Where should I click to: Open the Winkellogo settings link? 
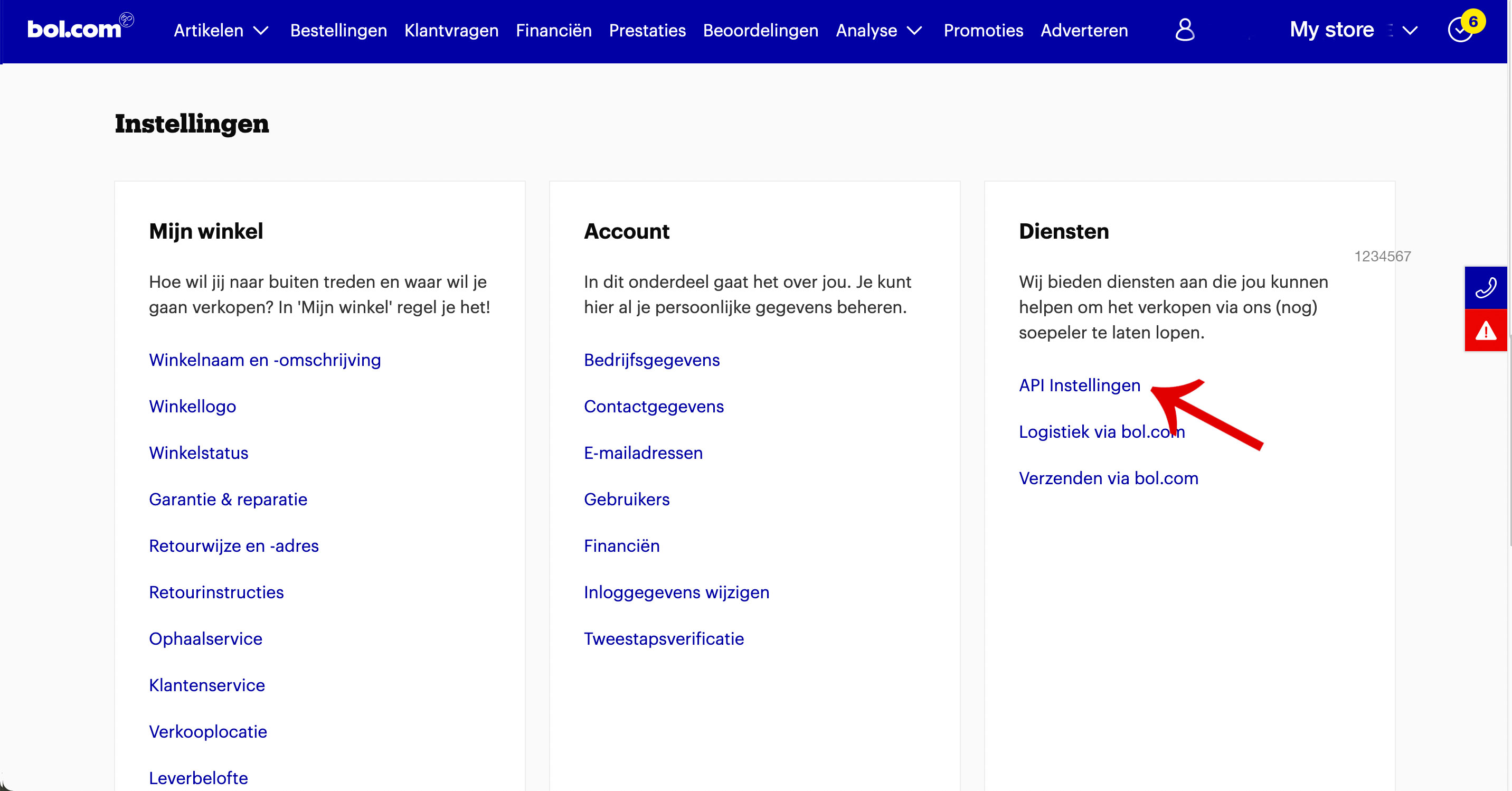click(192, 407)
